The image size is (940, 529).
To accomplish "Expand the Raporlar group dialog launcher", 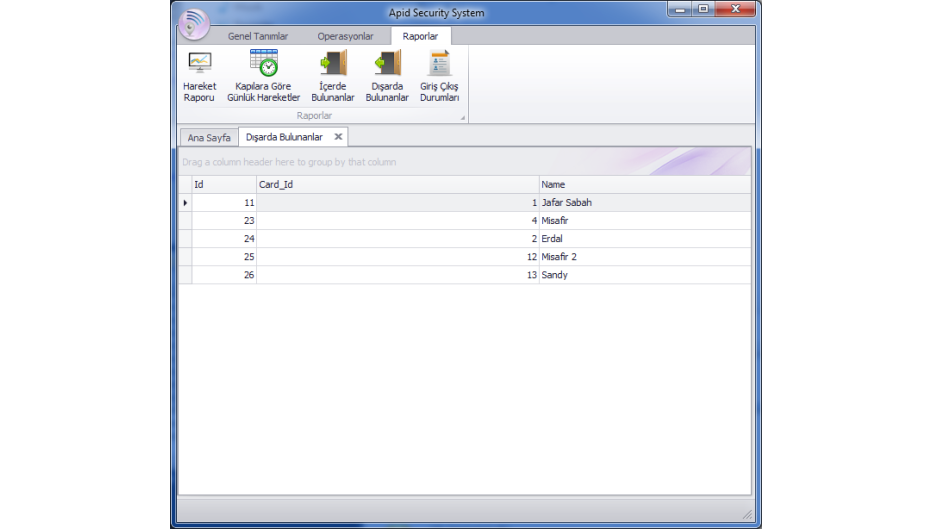I will pyautogui.click(x=463, y=118).
